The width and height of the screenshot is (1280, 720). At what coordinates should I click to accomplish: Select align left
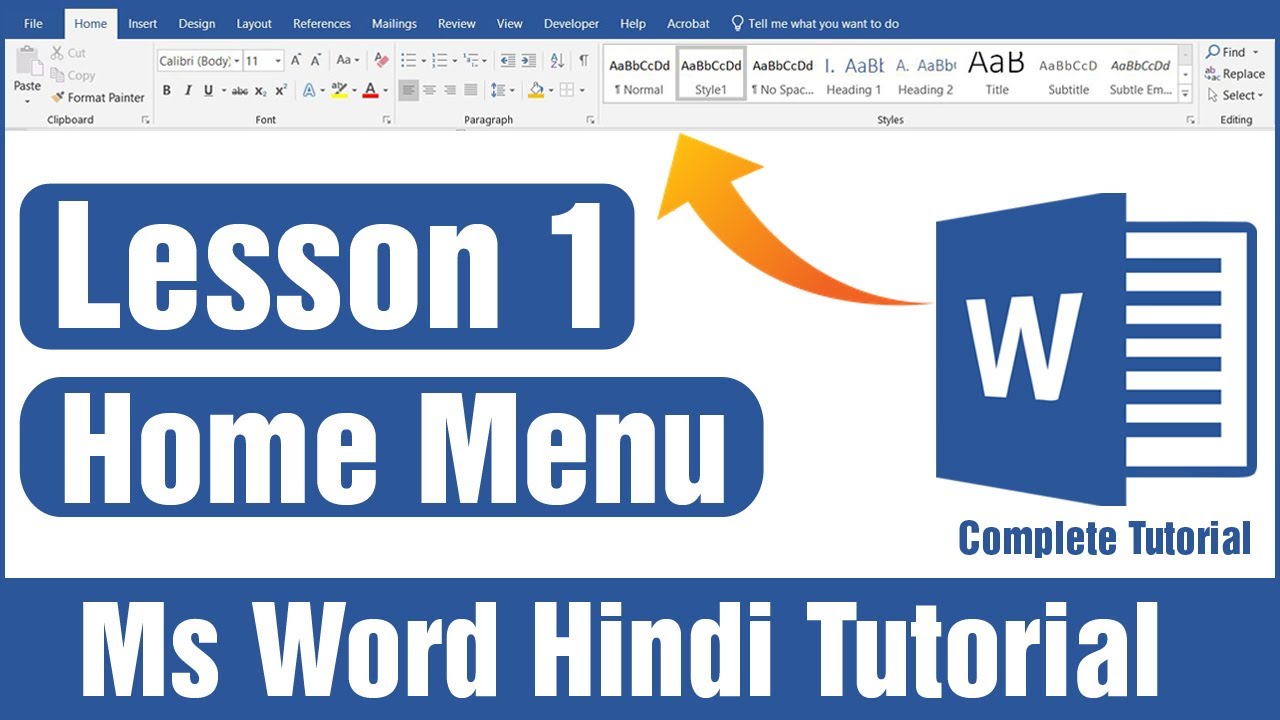click(408, 91)
